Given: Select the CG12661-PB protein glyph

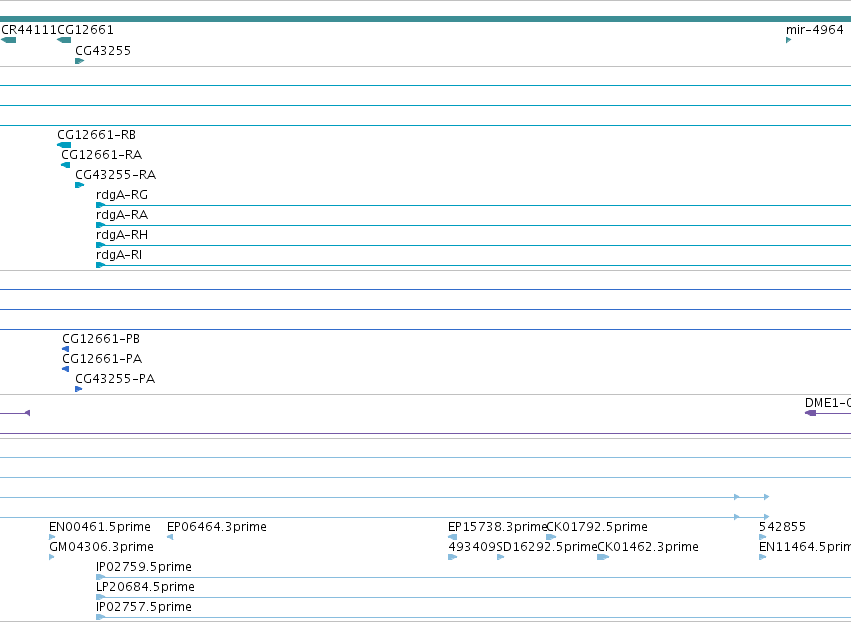Looking at the screenshot, I should pos(66,349).
